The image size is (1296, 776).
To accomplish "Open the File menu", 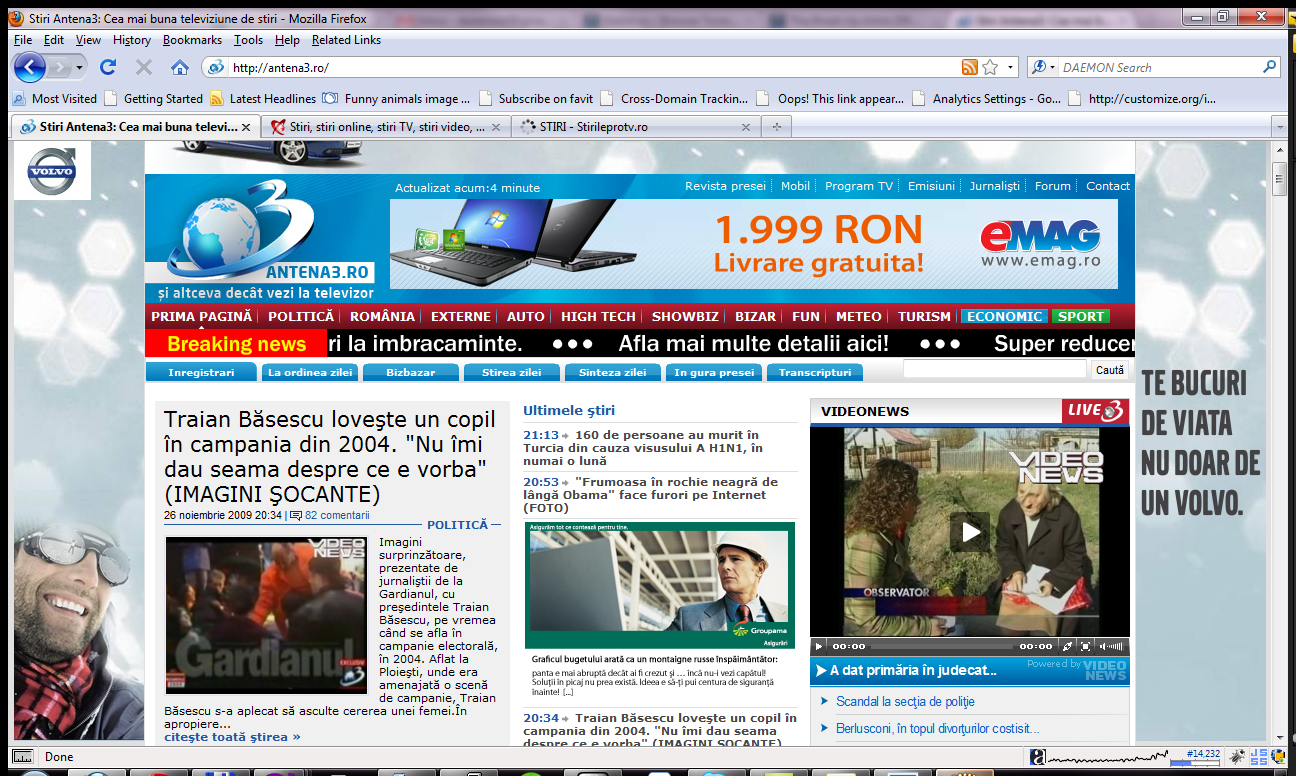I will 23,40.
